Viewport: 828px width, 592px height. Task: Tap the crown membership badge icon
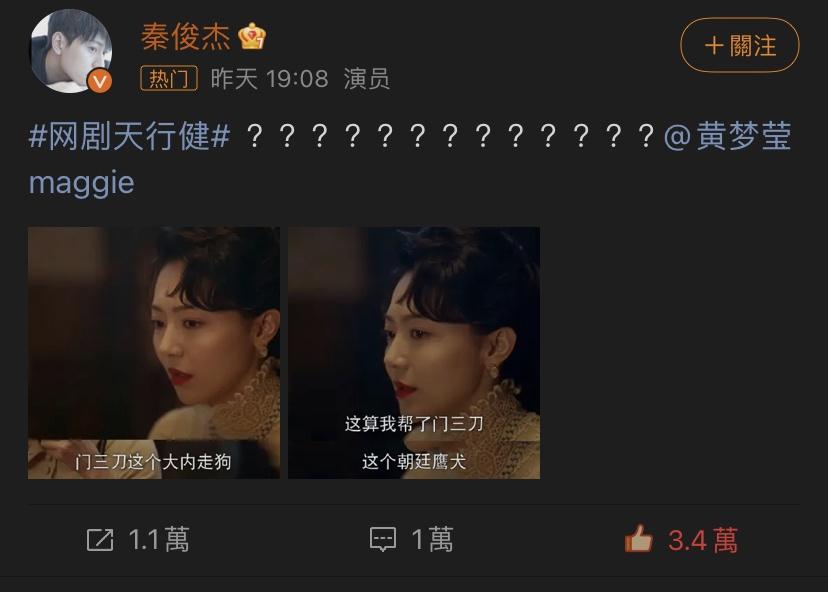point(252,36)
